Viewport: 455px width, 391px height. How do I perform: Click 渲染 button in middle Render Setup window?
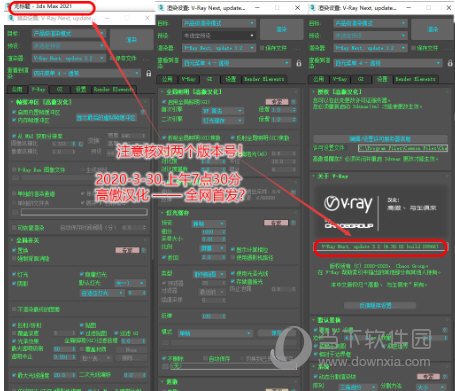tap(281, 30)
